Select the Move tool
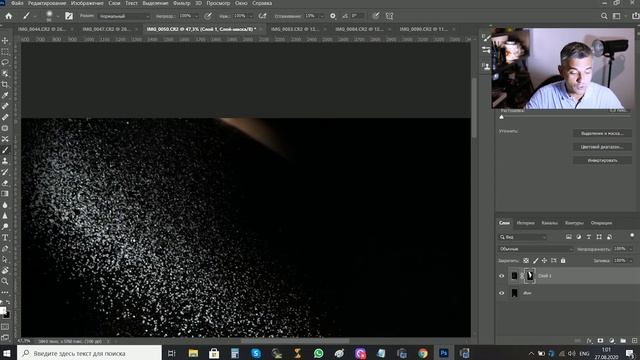The width and height of the screenshot is (640, 360). (x=5, y=40)
